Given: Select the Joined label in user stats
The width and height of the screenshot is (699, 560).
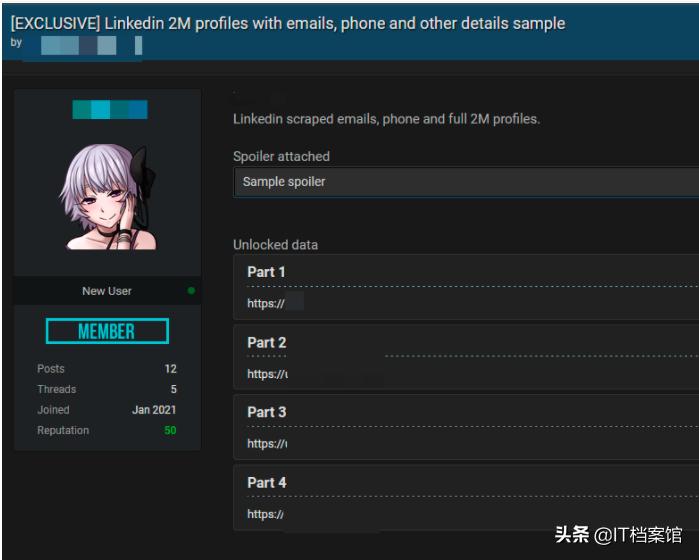Looking at the screenshot, I should coord(53,410).
